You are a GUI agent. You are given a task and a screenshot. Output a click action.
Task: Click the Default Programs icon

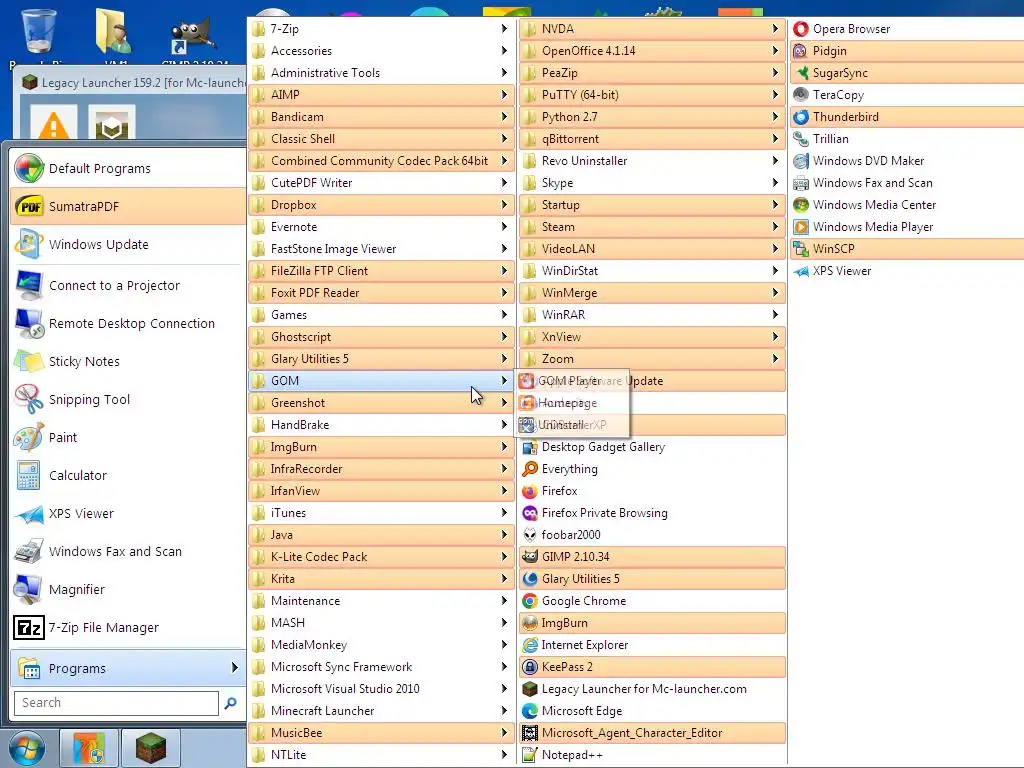coord(29,168)
